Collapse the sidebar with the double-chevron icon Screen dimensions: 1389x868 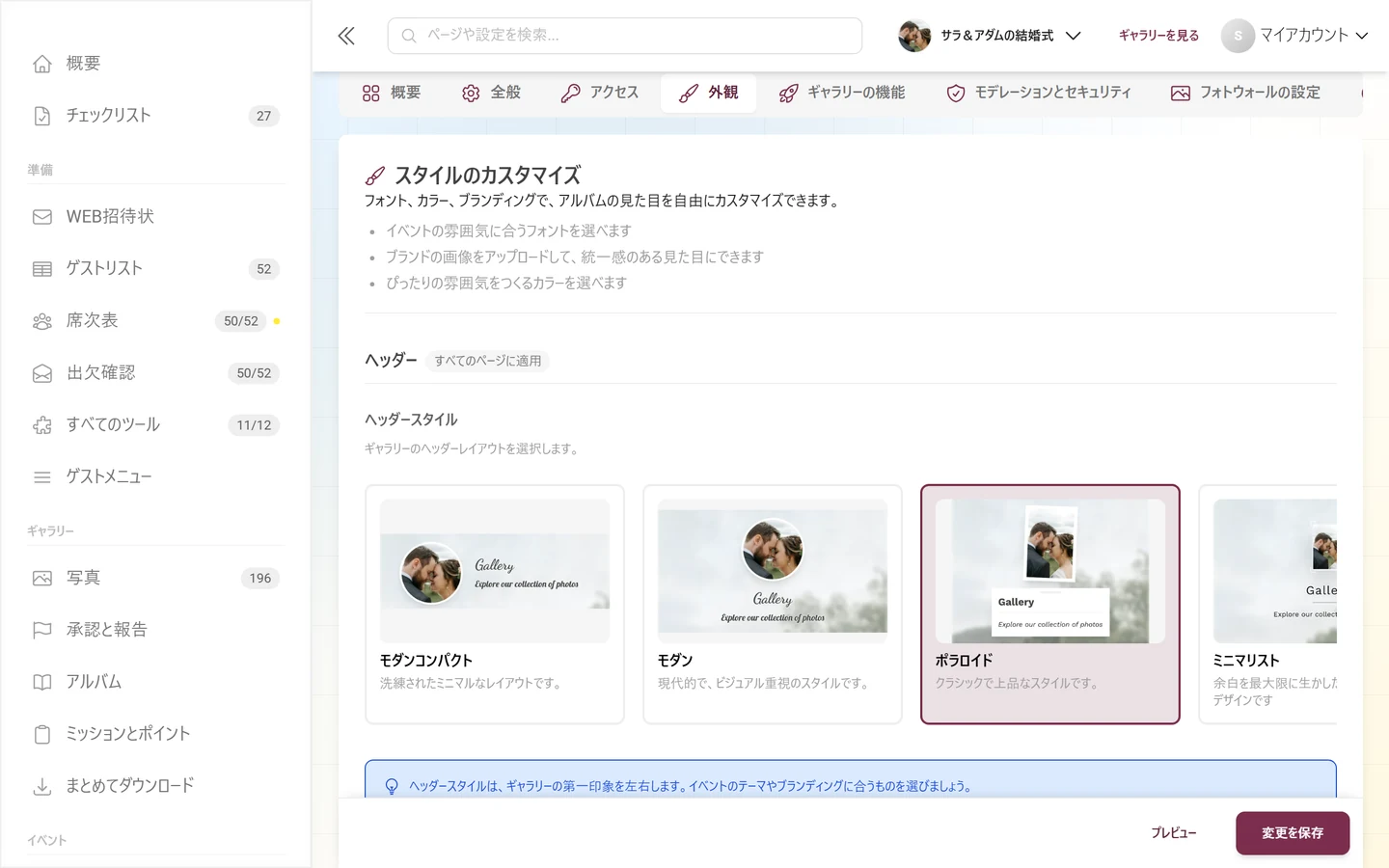tap(346, 36)
